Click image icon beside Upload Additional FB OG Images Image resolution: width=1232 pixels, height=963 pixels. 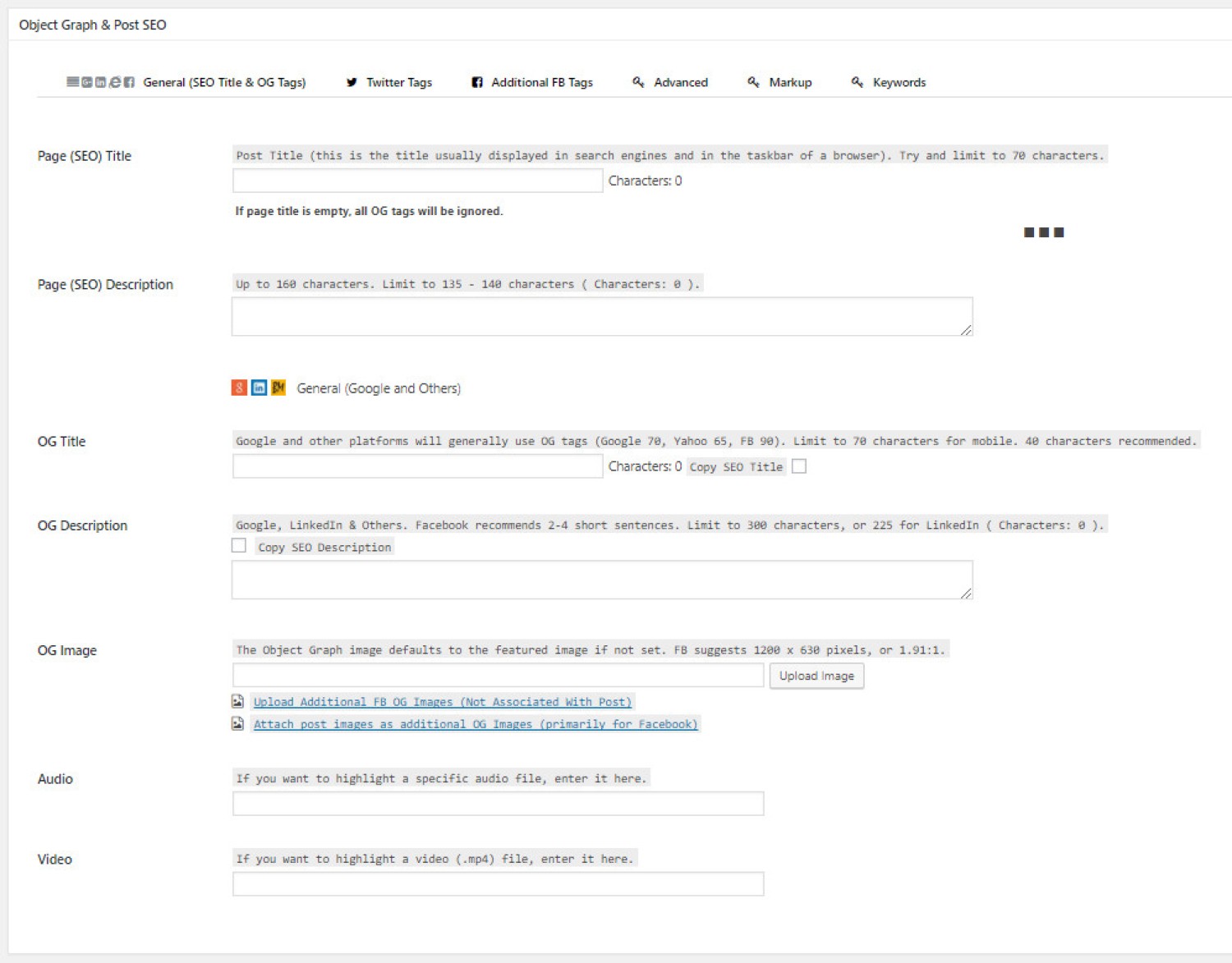coord(237,701)
